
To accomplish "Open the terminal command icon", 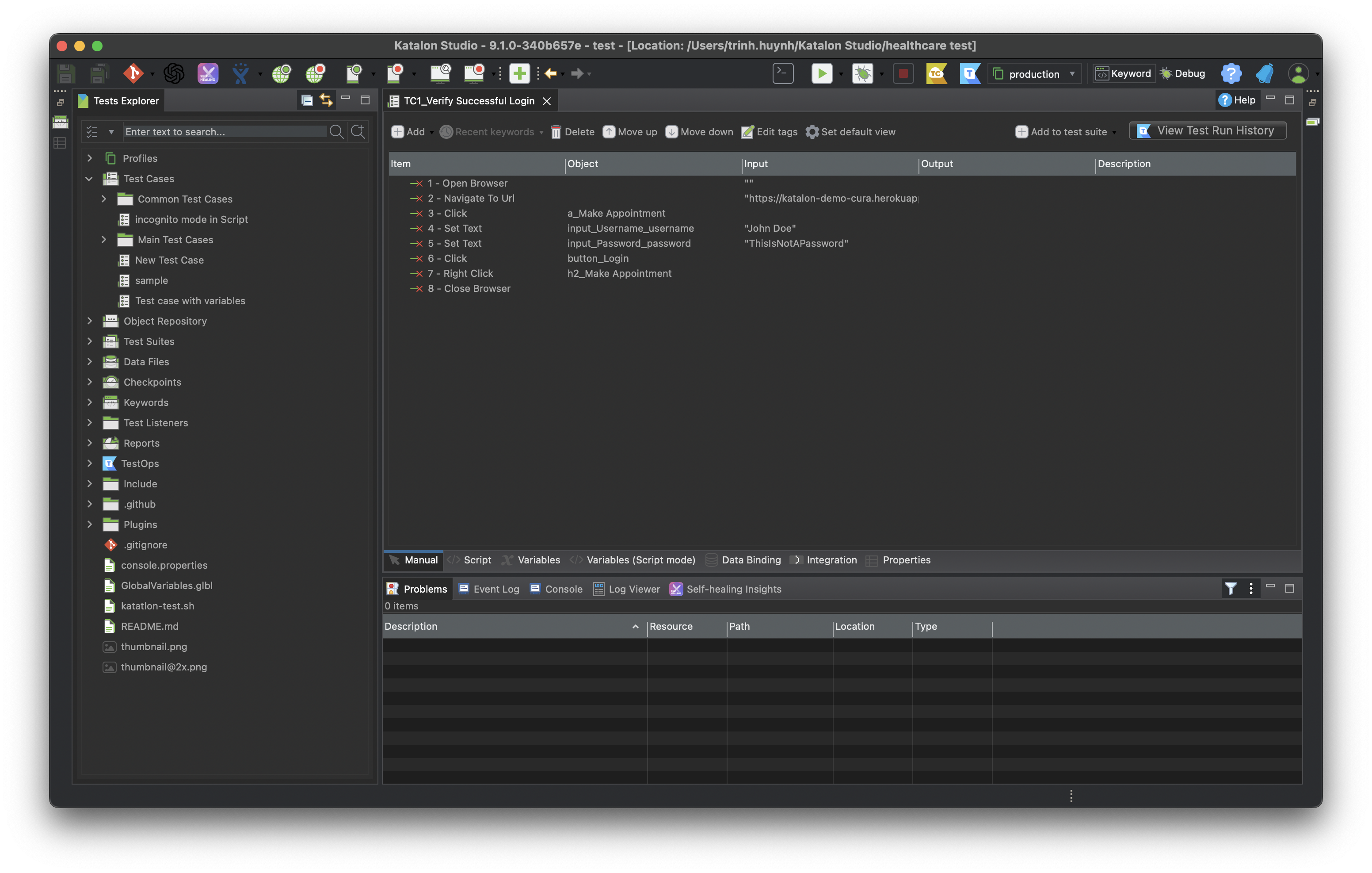I will [783, 73].
